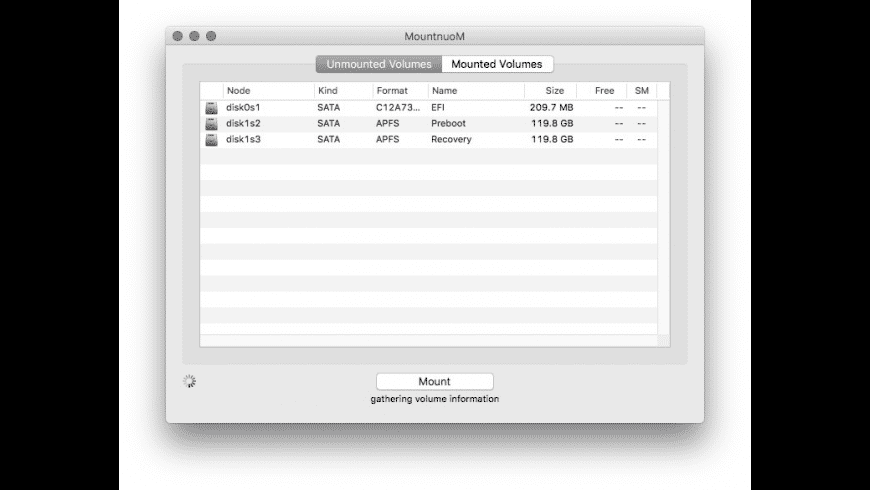
Task: Click the disk icon for disk1s2
Action: (211, 124)
